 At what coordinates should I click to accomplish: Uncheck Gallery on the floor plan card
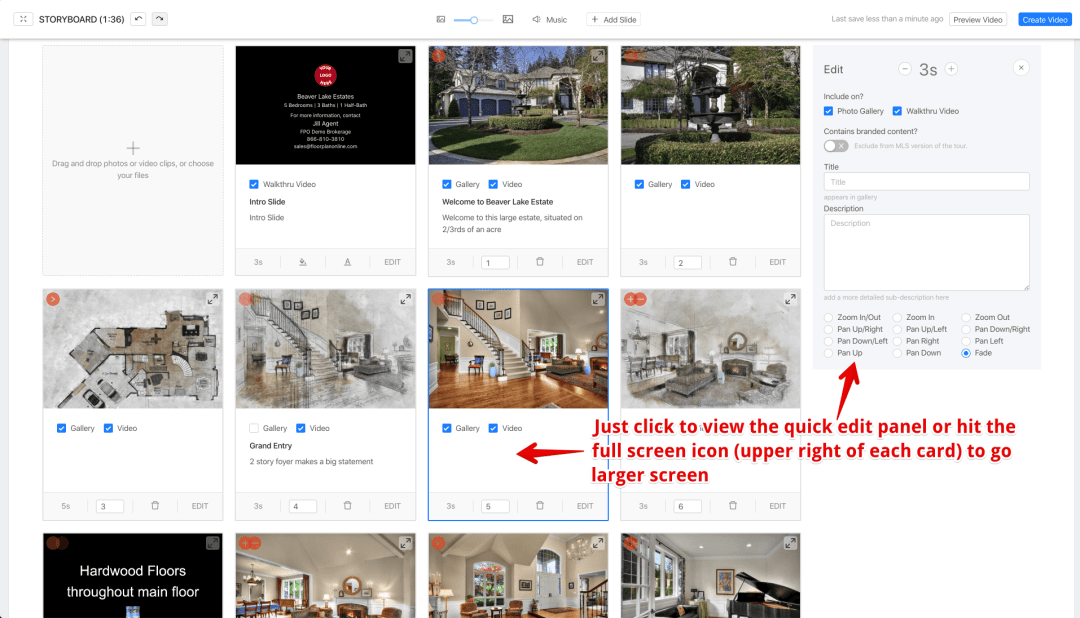[61, 428]
